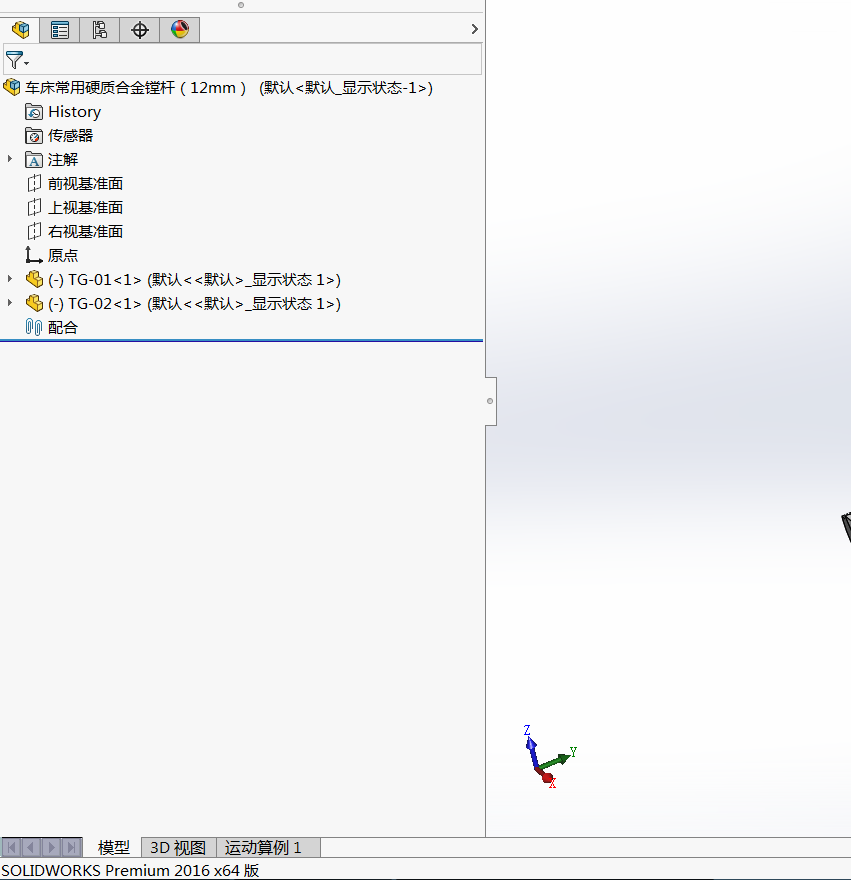The width and height of the screenshot is (851, 880).
Task: Expand the TG-01<1> component node
Action: click(x=10, y=279)
